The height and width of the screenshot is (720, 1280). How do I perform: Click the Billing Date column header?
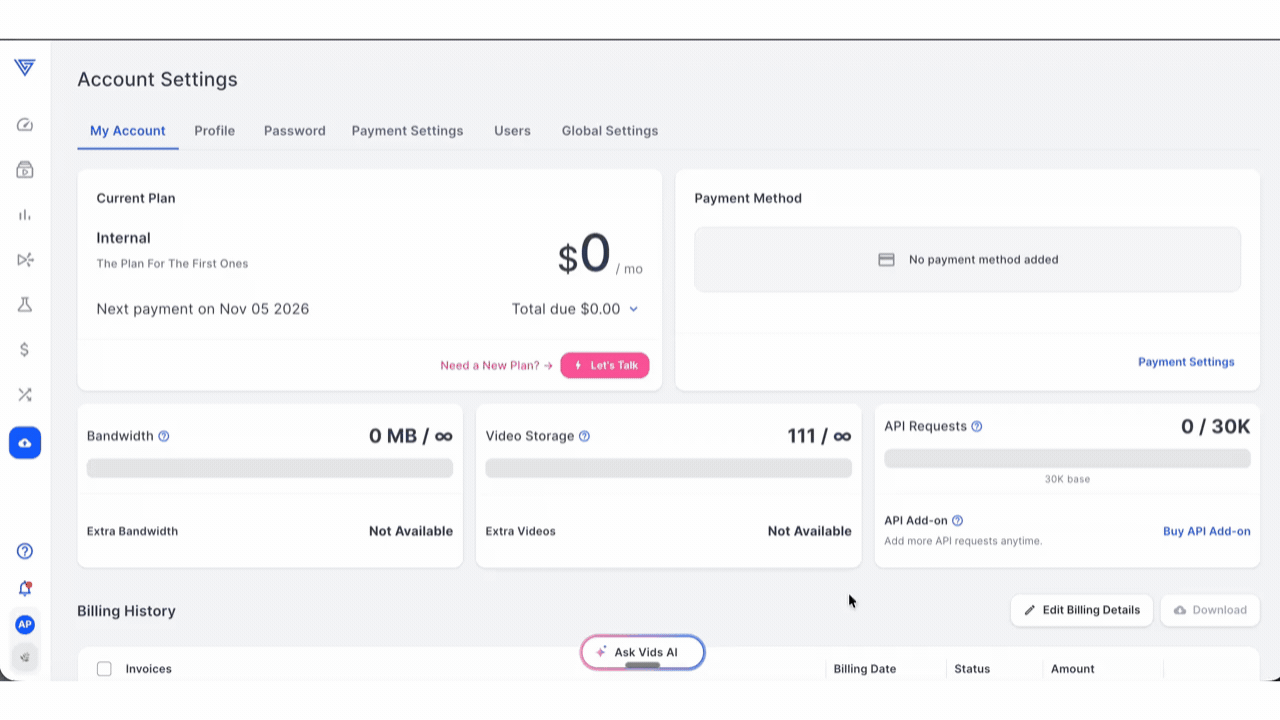coord(865,669)
